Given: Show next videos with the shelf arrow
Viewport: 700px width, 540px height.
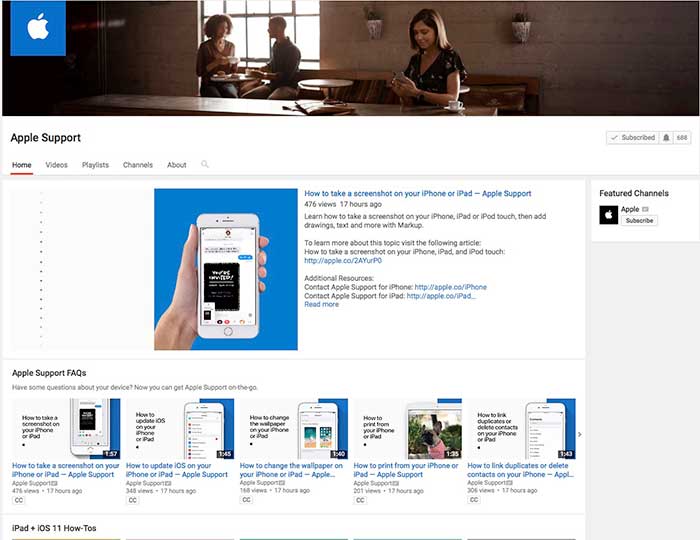Looking at the screenshot, I should coord(579,434).
